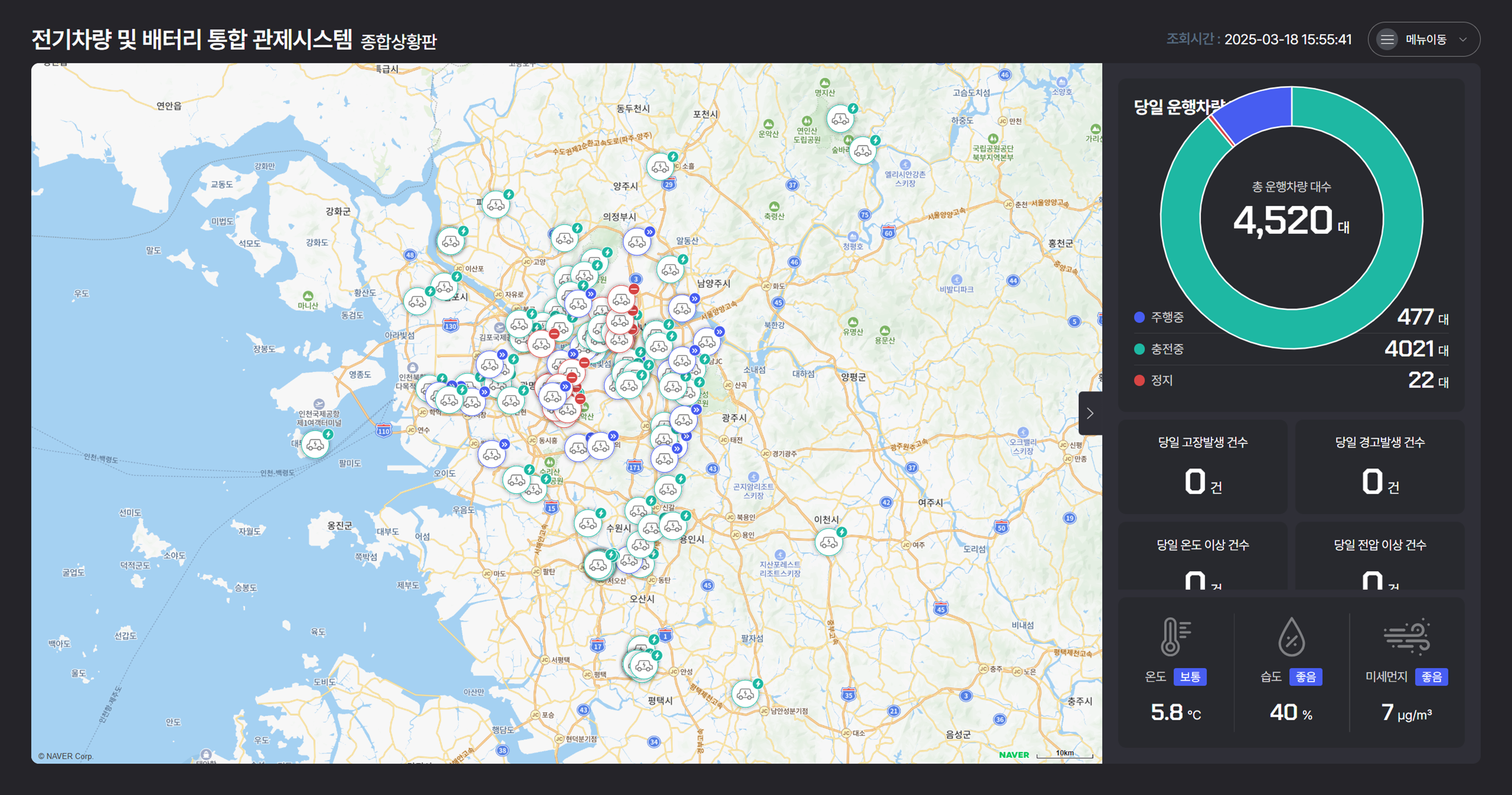Click the 보통 temperature status badge

tap(1190, 676)
